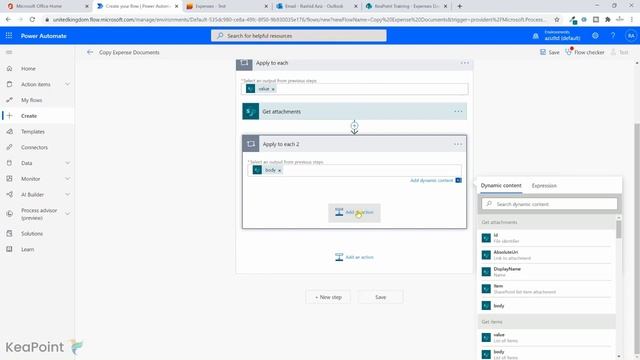Expand the Action items chevron

67,84
